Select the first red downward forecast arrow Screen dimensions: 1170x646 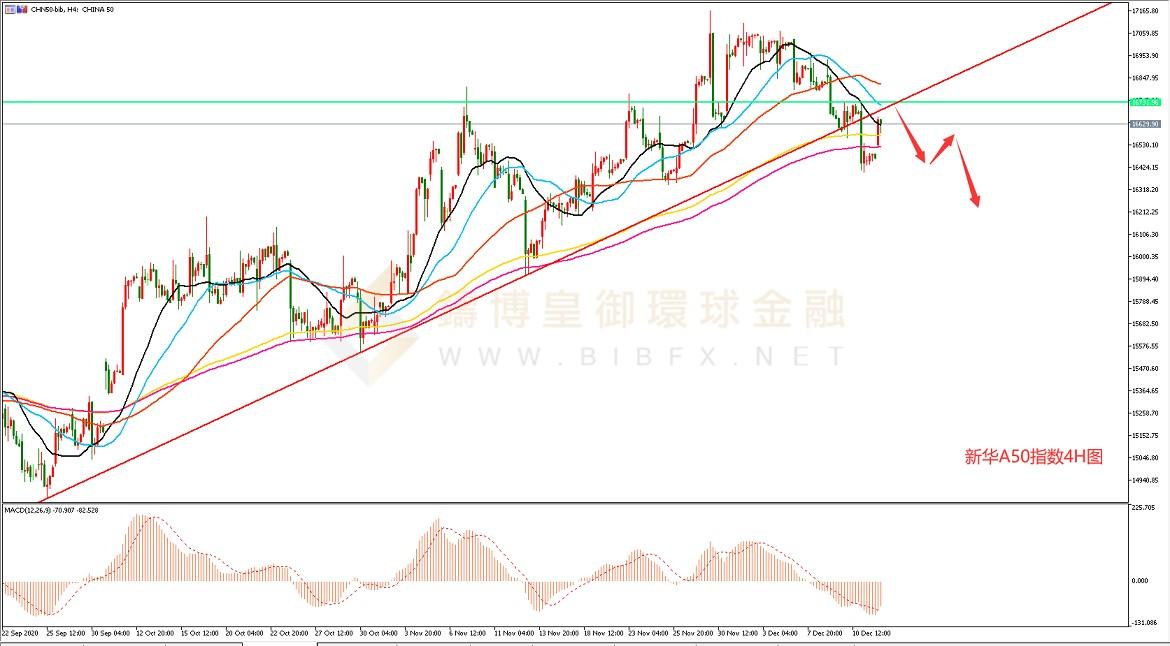911,133
